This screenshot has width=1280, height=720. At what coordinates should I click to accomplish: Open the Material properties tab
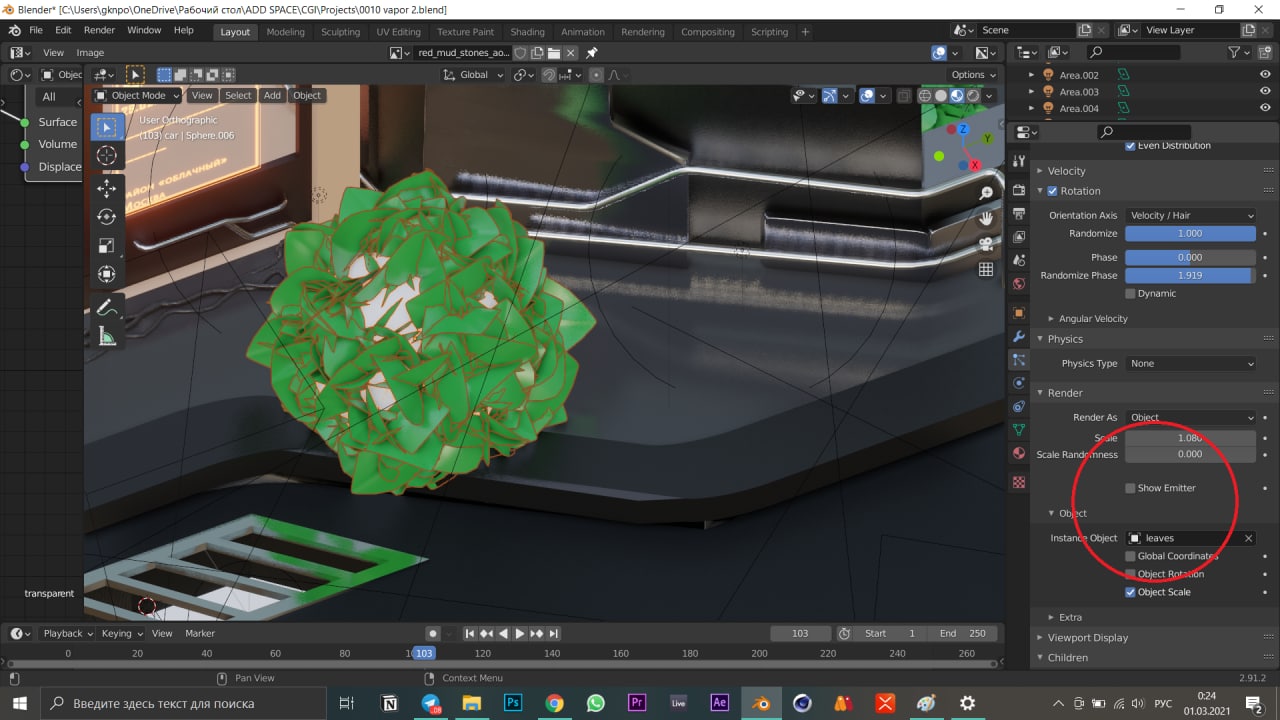click(x=1019, y=453)
